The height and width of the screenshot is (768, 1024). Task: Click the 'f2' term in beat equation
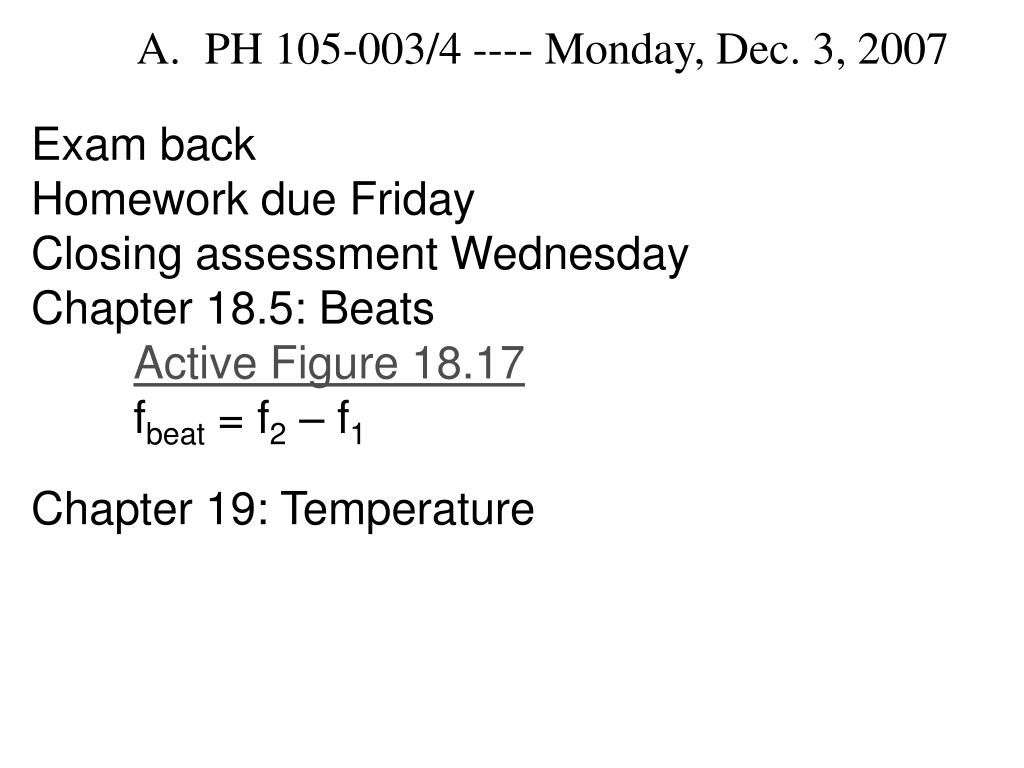click(272, 423)
